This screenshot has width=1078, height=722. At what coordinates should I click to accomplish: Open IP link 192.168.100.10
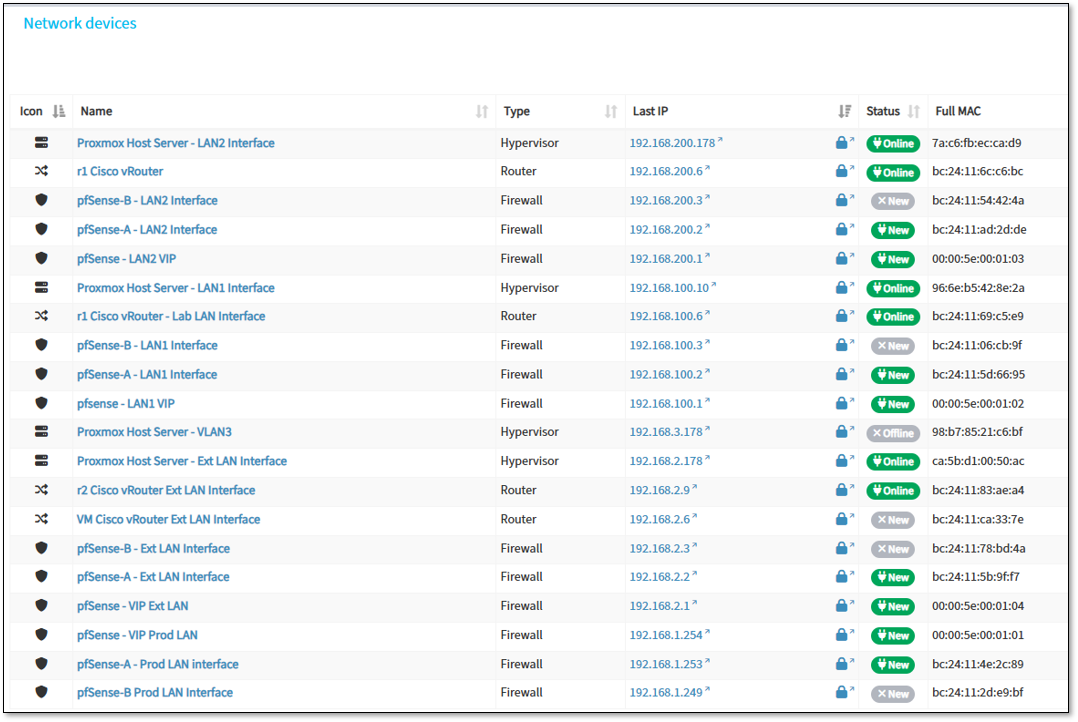[x=669, y=288]
